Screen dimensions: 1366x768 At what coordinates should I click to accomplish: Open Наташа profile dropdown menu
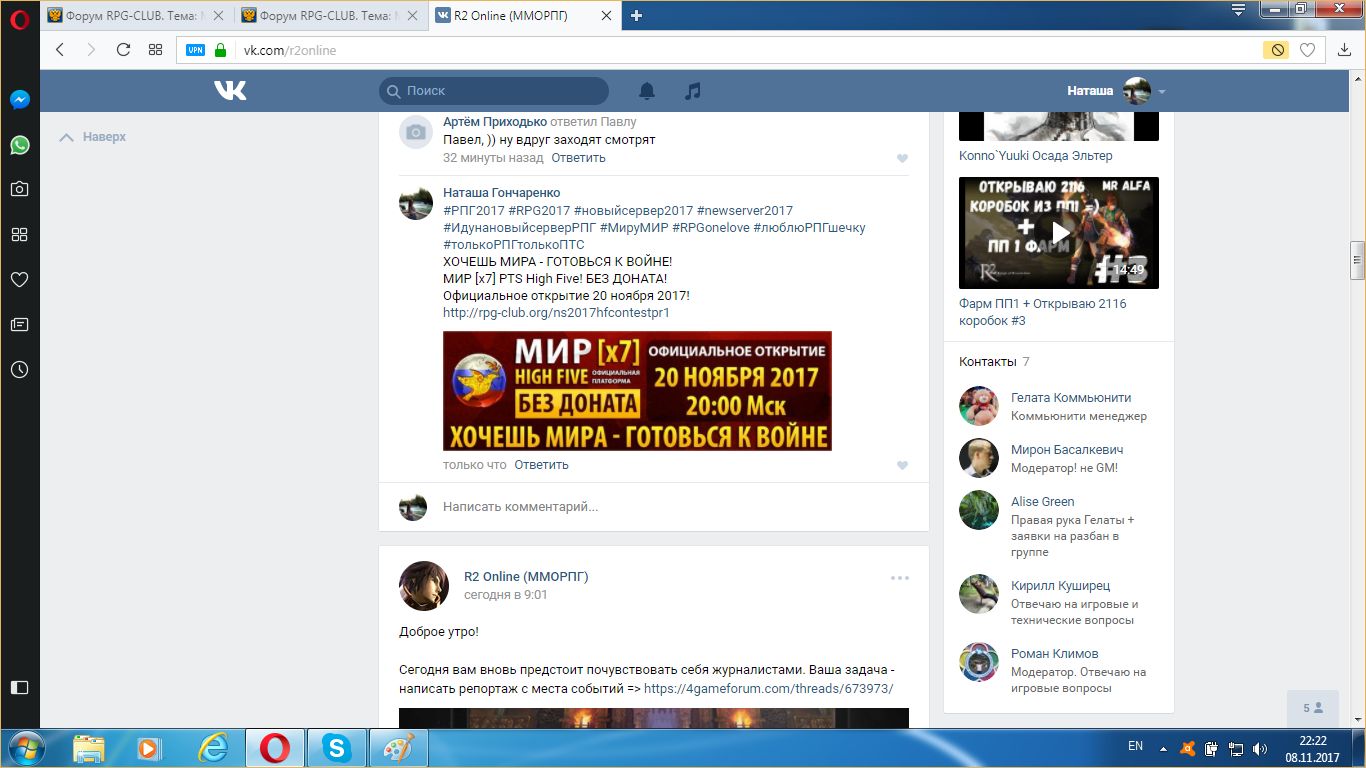(x=1116, y=91)
